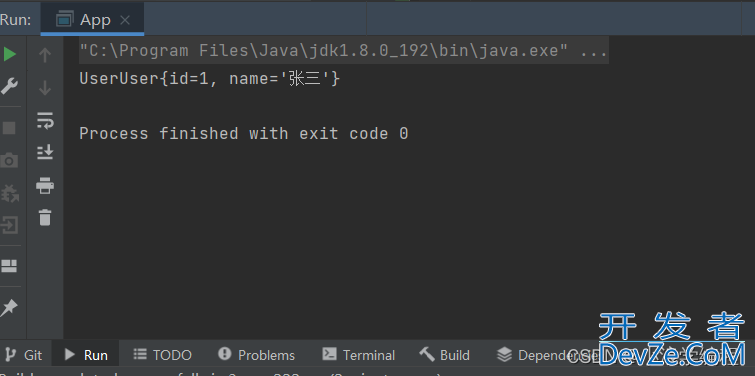Toggle scroll to end of output
The width and height of the screenshot is (755, 376).
[x=45, y=152]
